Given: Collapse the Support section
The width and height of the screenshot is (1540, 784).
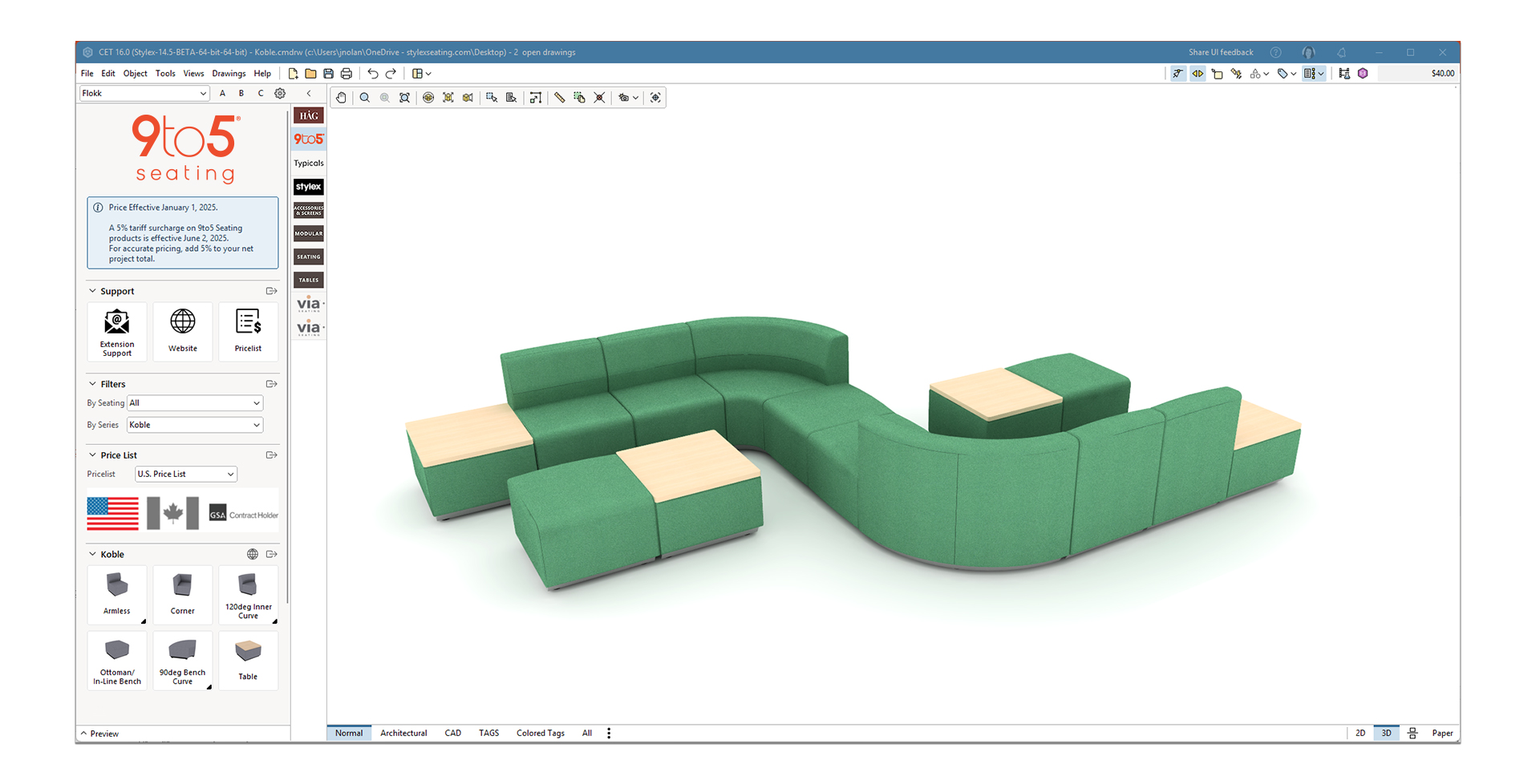Looking at the screenshot, I should tap(93, 292).
